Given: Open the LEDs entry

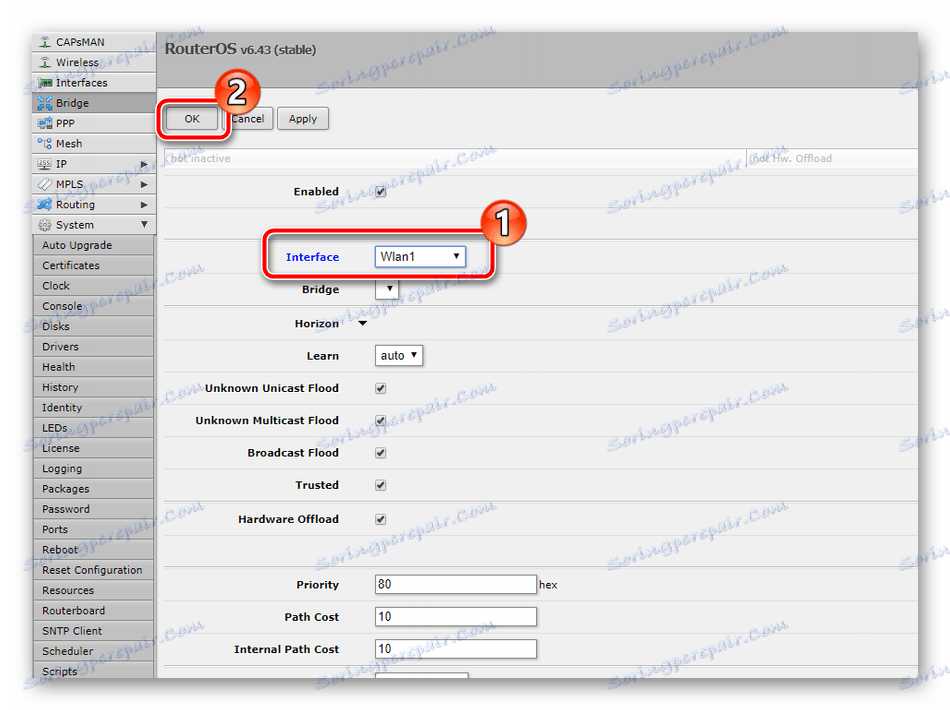Looking at the screenshot, I should pos(93,428).
